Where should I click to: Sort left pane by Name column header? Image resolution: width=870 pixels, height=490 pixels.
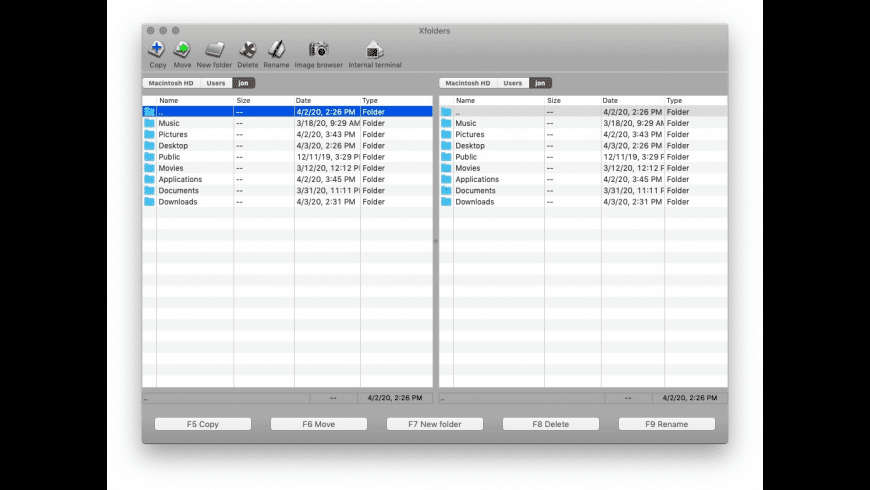point(195,101)
